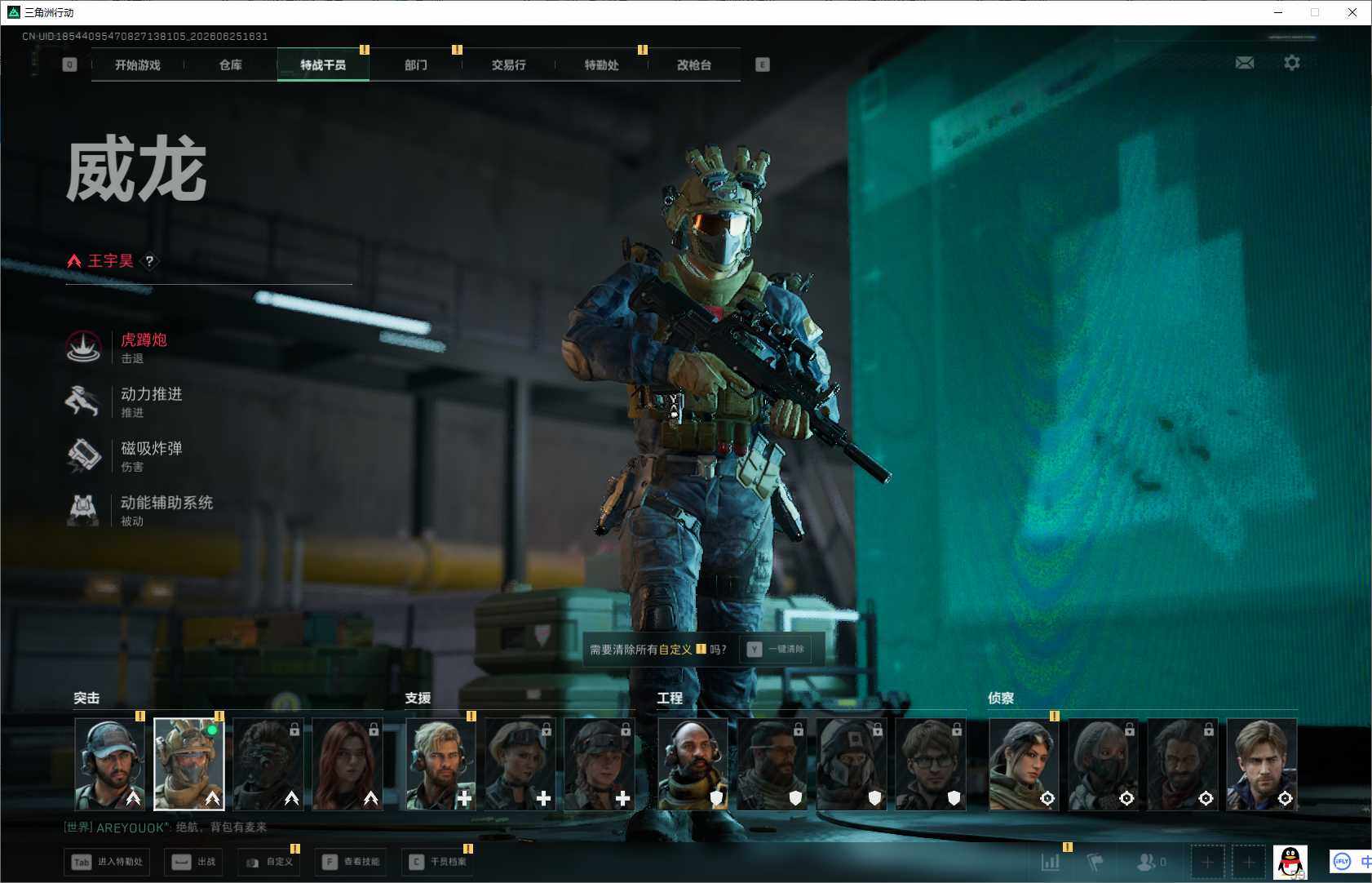Image resolution: width=1372 pixels, height=883 pixels.
Task: Select the locked helmet-masked engineer operator
Action: (852, 764)
